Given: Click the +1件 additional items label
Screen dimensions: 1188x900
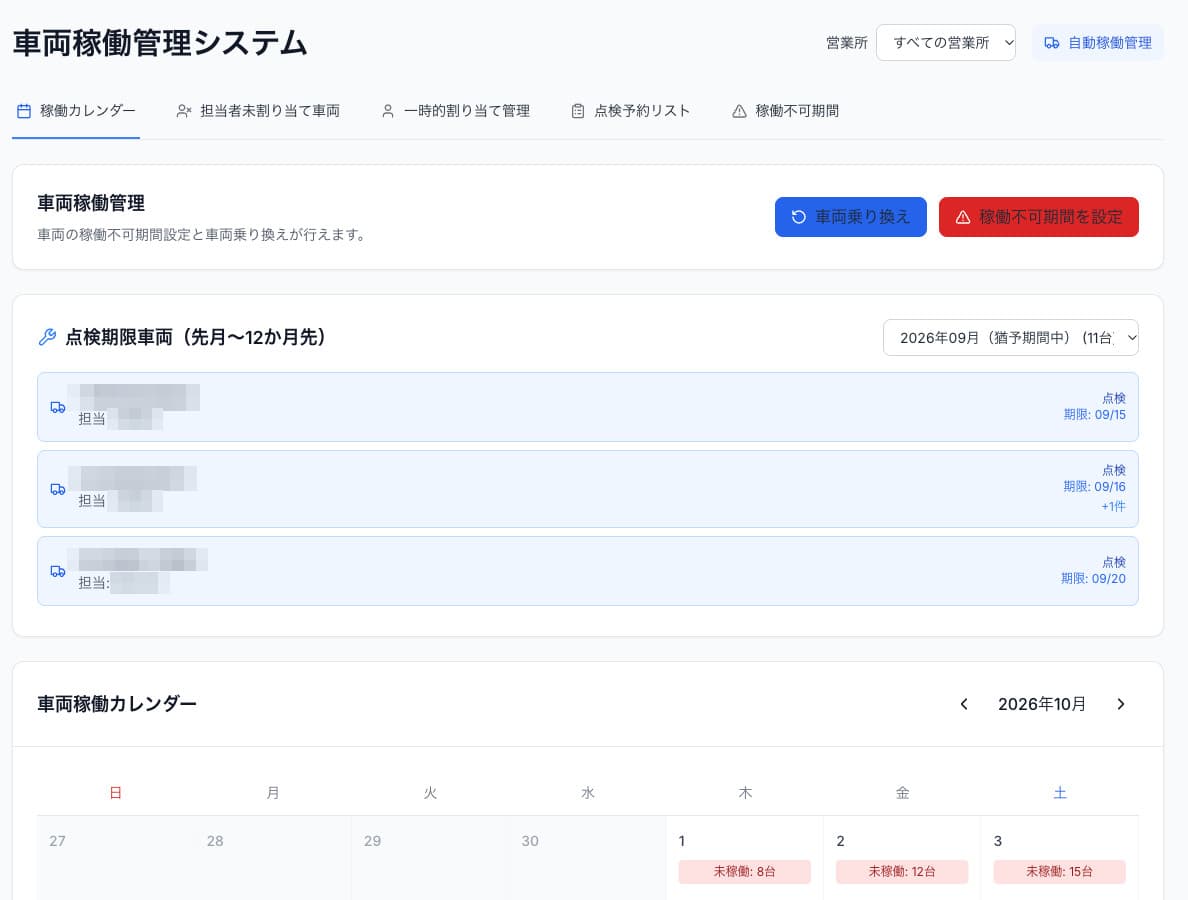Looking at the screenshot, I should tap(1113, 506).
